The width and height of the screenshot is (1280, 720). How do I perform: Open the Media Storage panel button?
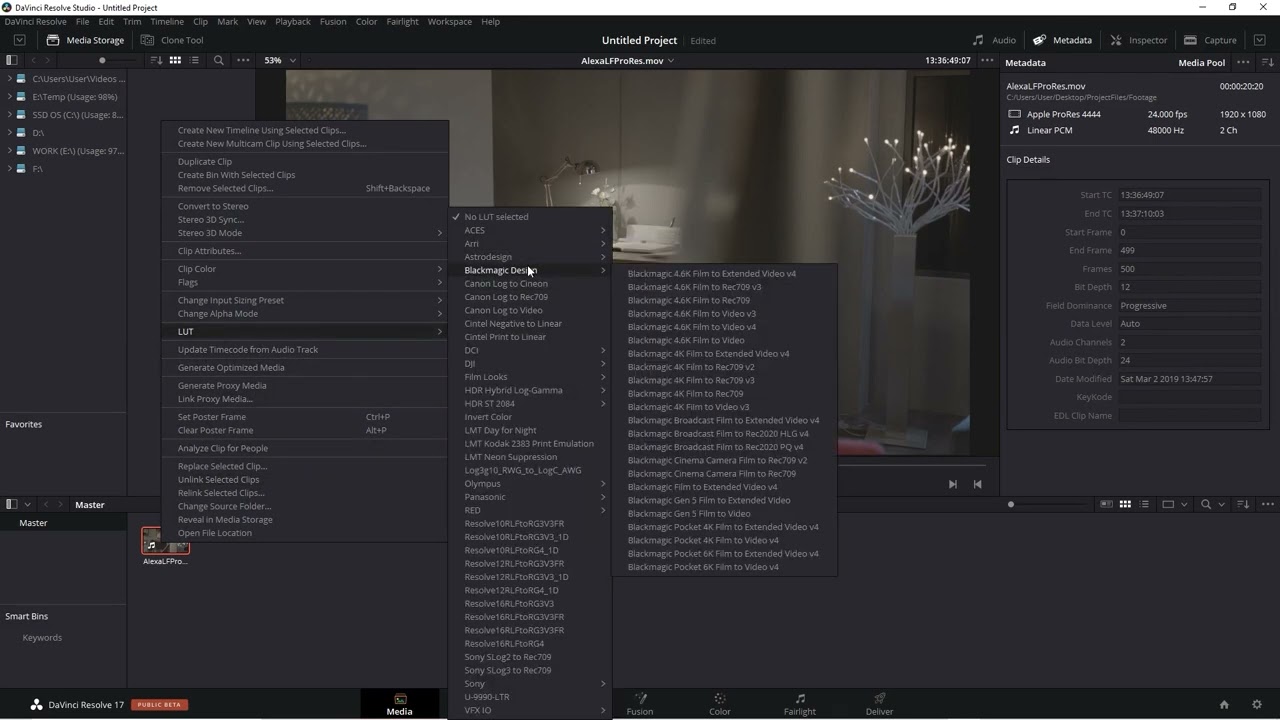[x=85, y=40]
